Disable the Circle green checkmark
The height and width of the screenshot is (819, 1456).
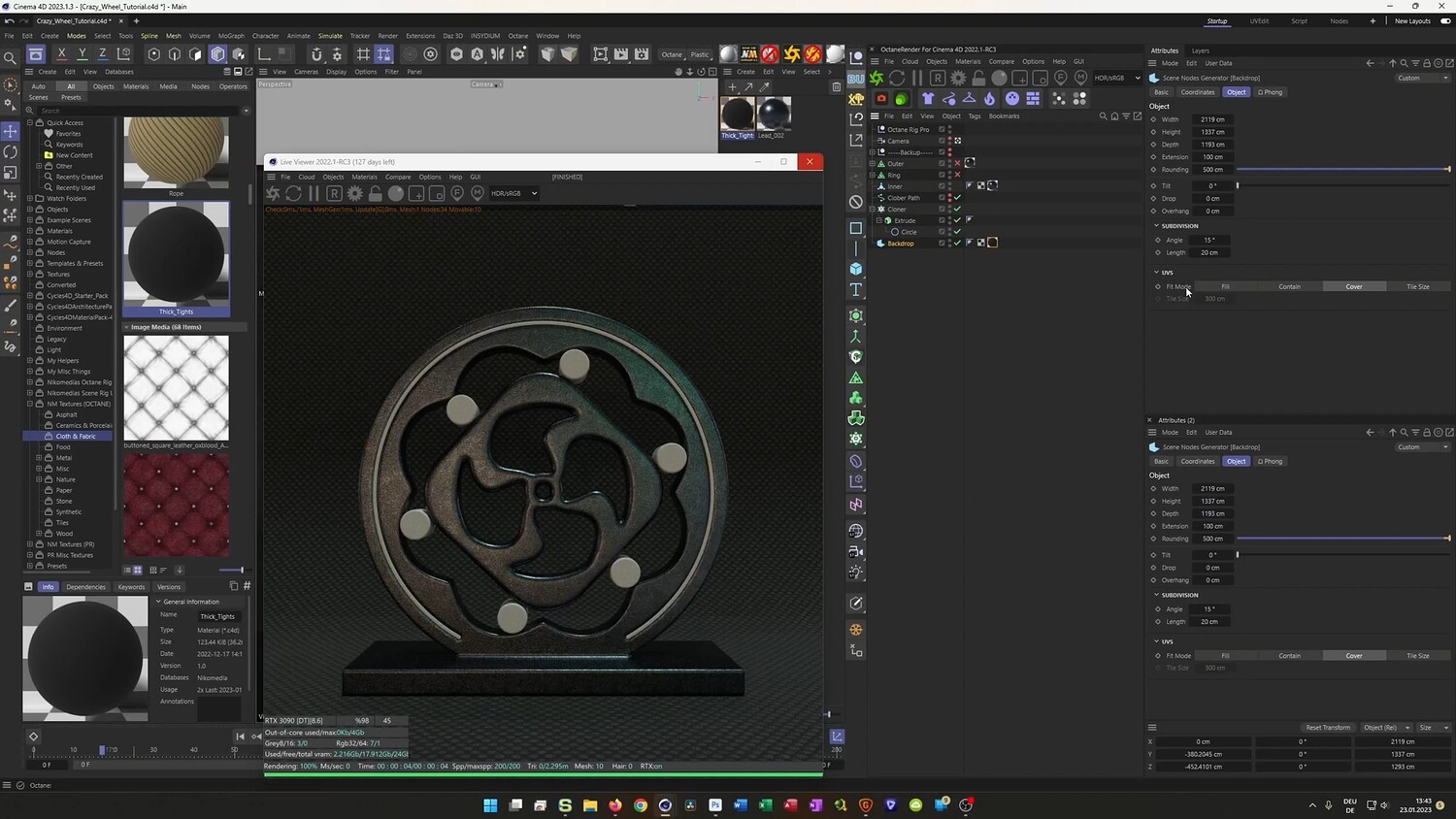(x=957, y=232)
